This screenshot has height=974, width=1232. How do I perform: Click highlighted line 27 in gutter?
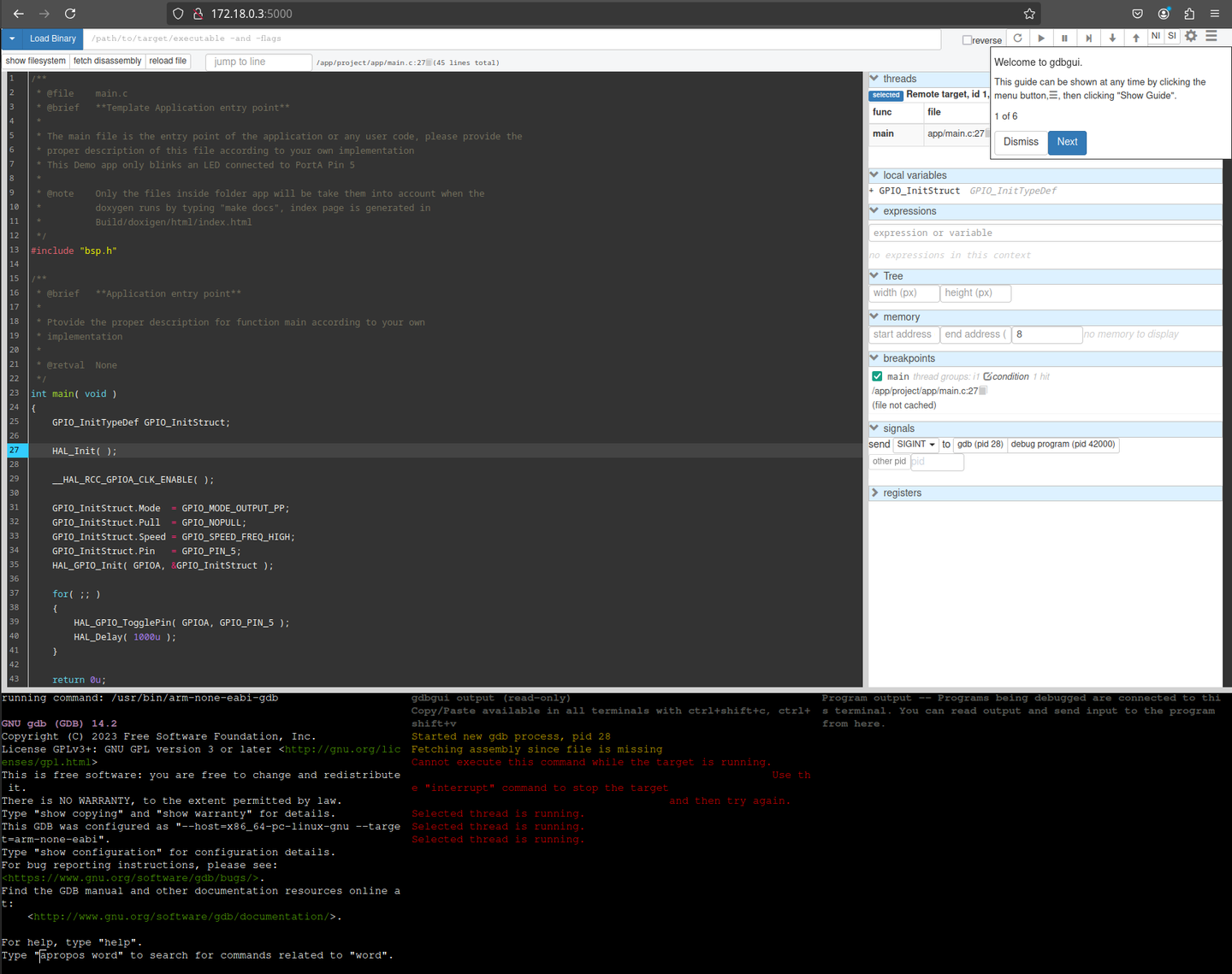(x=15, y=450)
